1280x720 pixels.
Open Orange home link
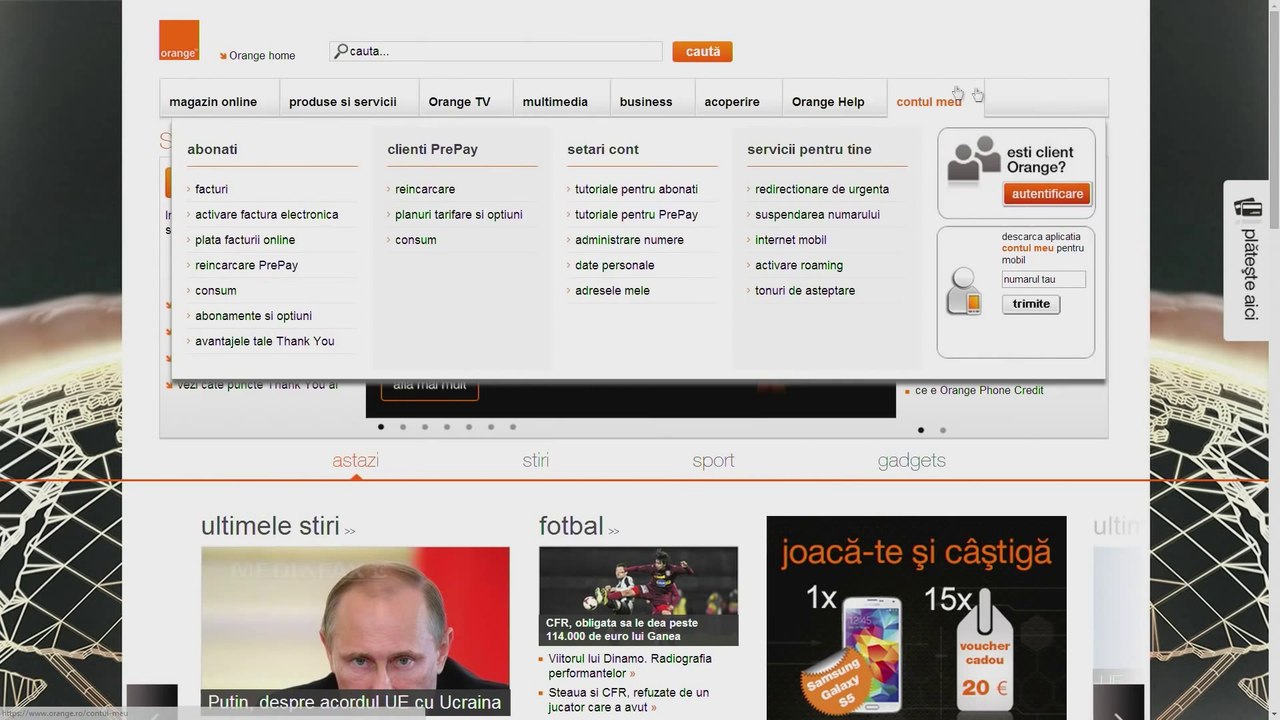pyautogui.click(x=262, y=56)
